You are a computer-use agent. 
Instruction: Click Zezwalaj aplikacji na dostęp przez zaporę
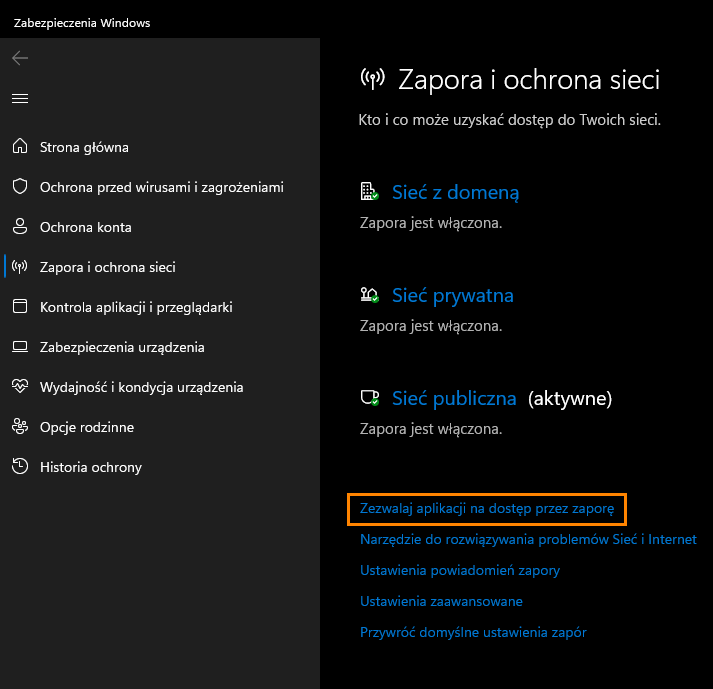click(x=487, y=509)
